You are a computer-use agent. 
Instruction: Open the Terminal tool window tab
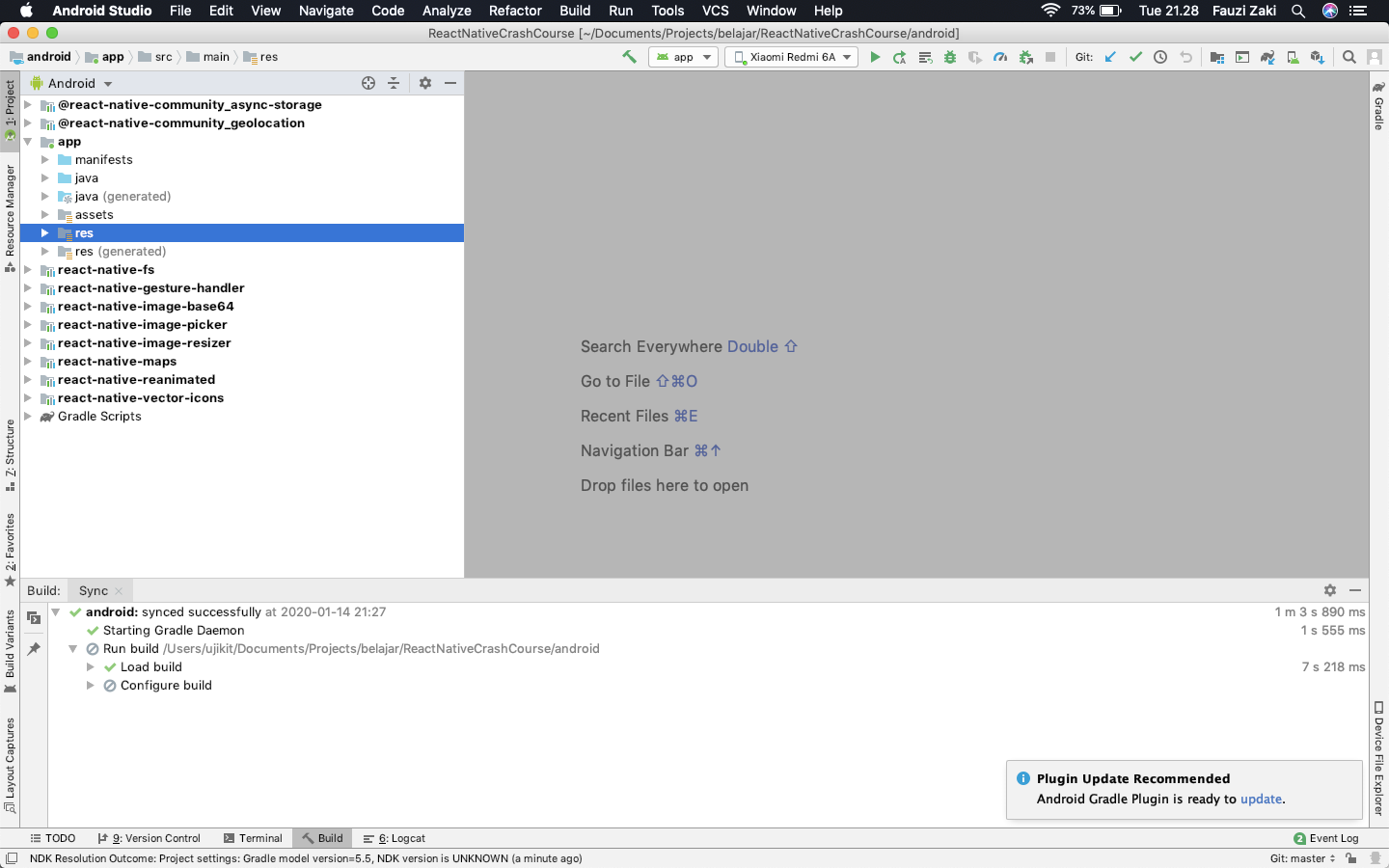[253, 838]
